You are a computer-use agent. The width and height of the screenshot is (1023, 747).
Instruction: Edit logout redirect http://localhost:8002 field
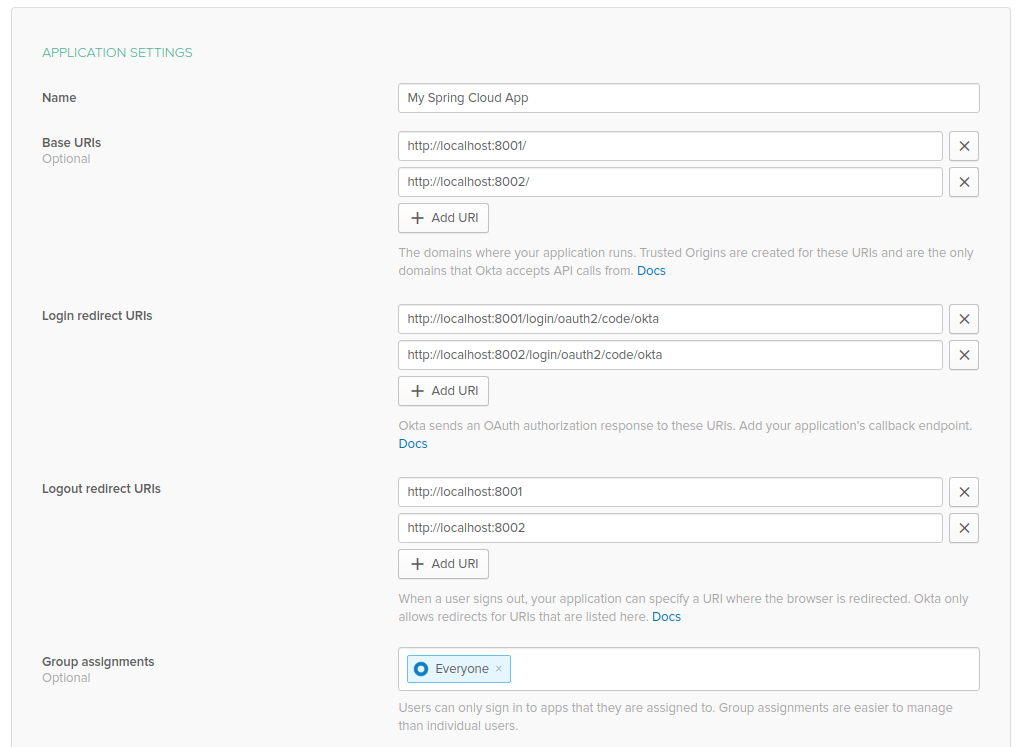(671, 528)
